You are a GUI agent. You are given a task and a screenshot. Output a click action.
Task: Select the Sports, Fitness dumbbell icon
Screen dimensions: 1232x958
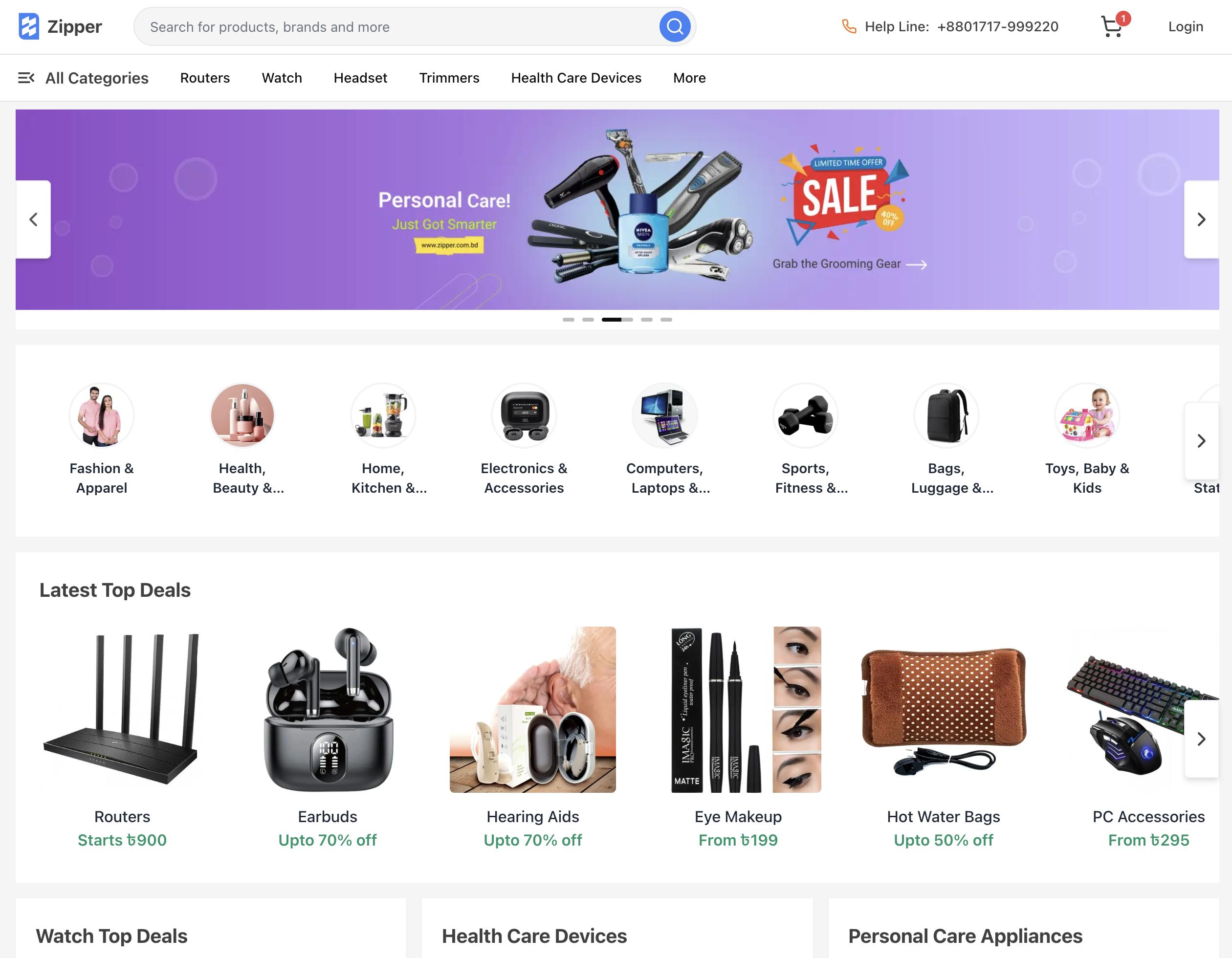[x=805, y=415]
